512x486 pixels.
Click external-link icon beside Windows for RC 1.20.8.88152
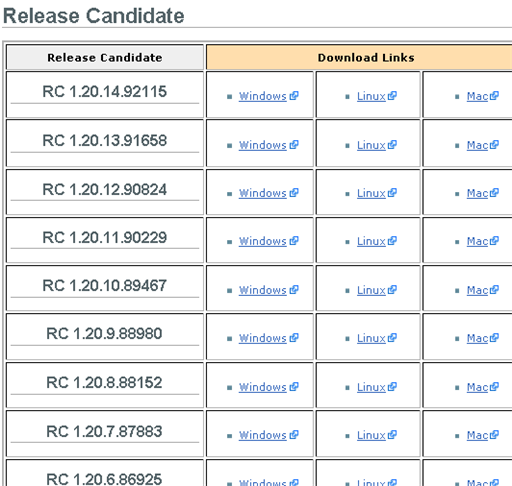point(294,387)
